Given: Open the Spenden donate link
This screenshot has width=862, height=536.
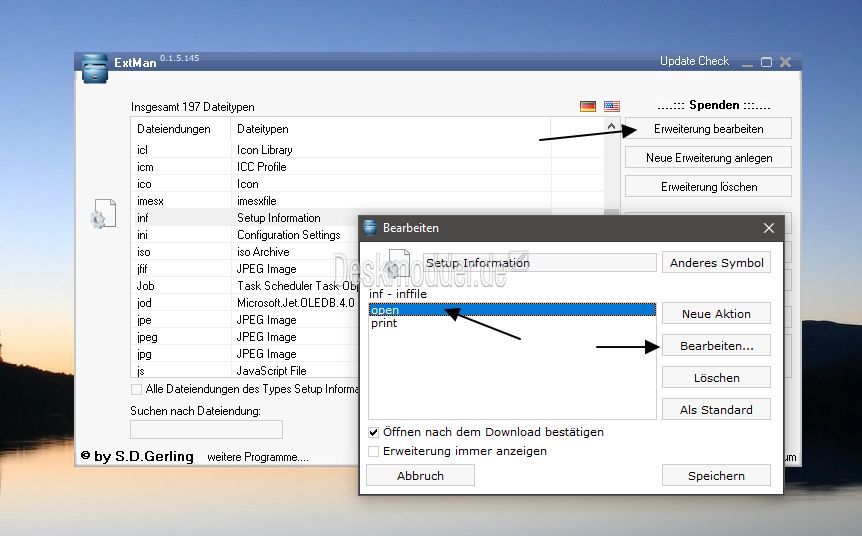Looking at the screenshot, I should click(x=714, y=105).
